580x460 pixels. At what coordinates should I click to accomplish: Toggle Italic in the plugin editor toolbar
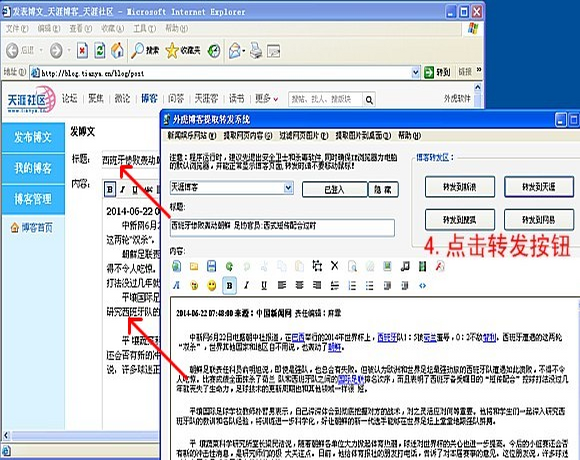(x=246, y=285)
